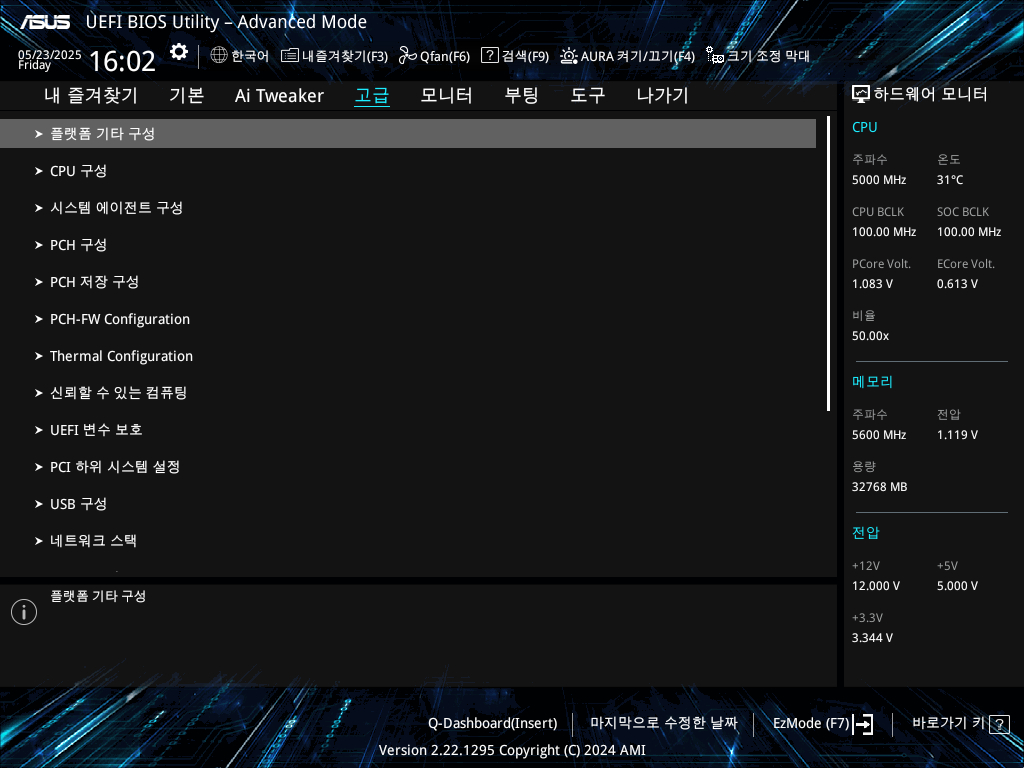Click +12V value 12.000 V

click(x=876, y=586)
